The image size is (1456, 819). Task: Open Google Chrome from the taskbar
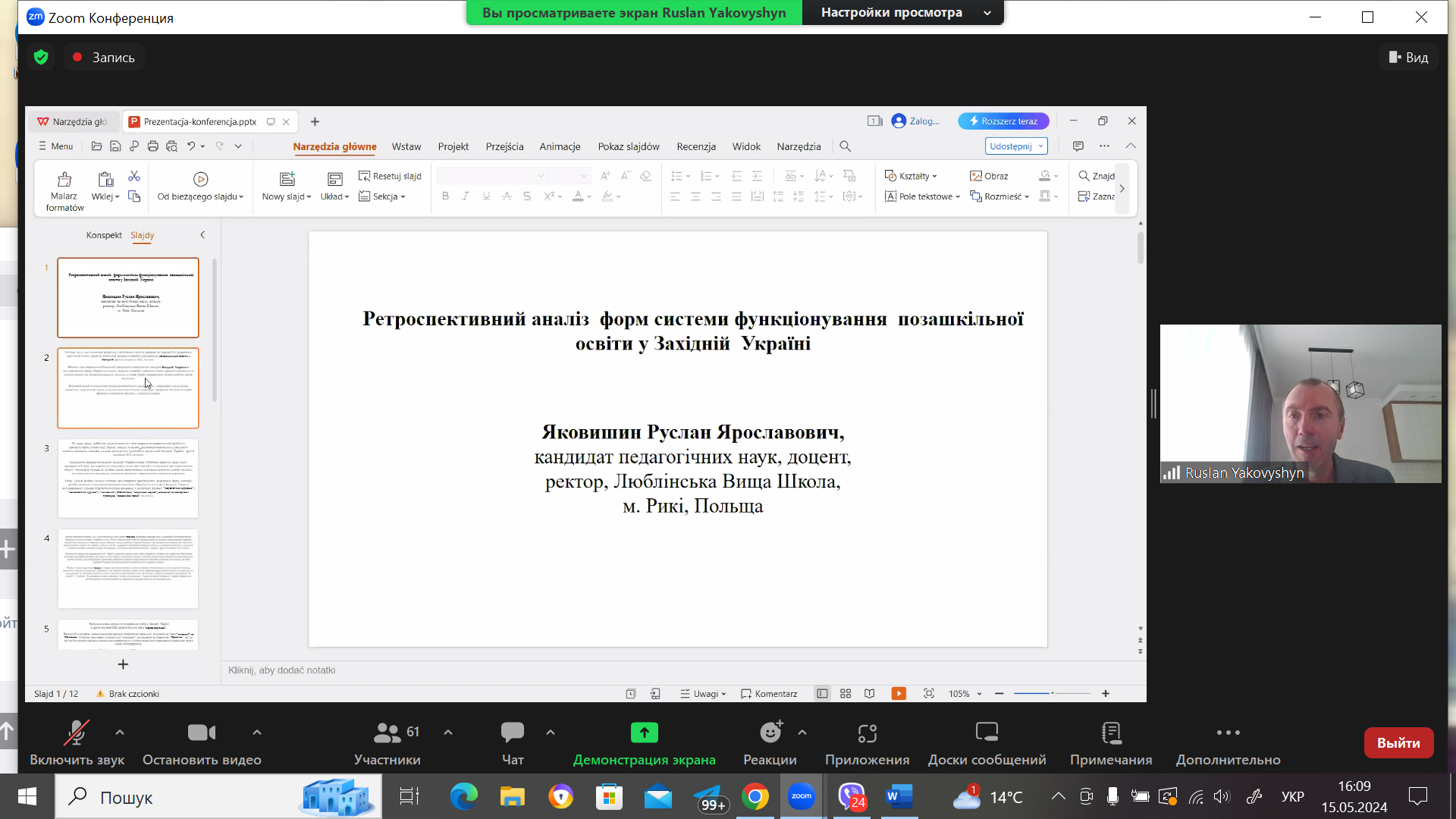(755, 797)
